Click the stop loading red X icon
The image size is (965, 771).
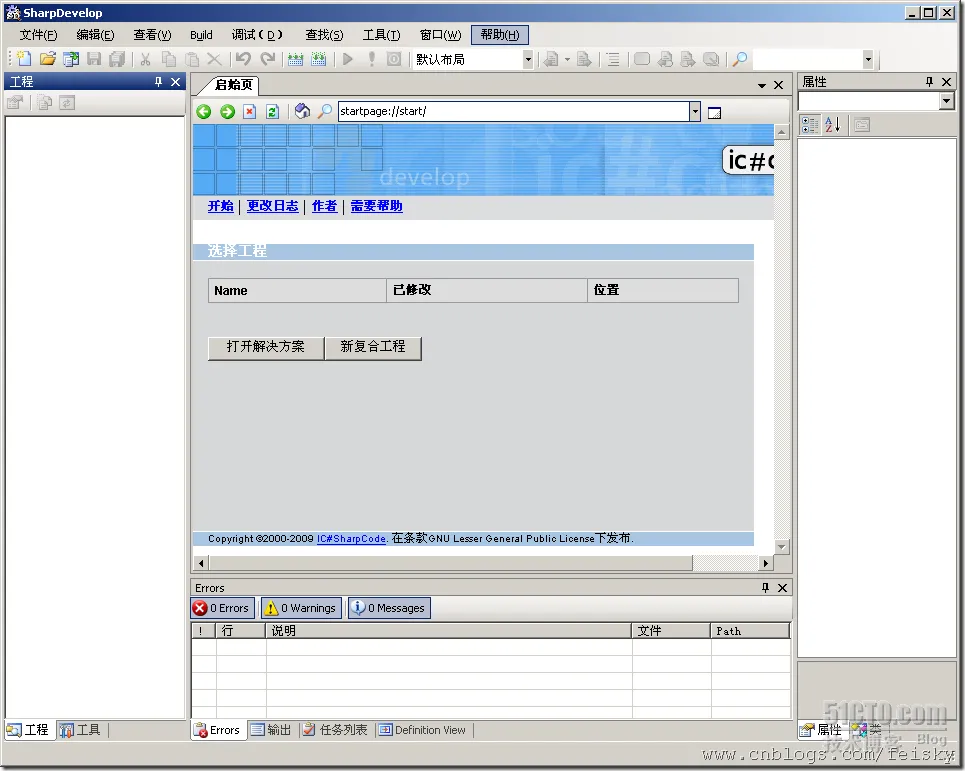[250, 111]
